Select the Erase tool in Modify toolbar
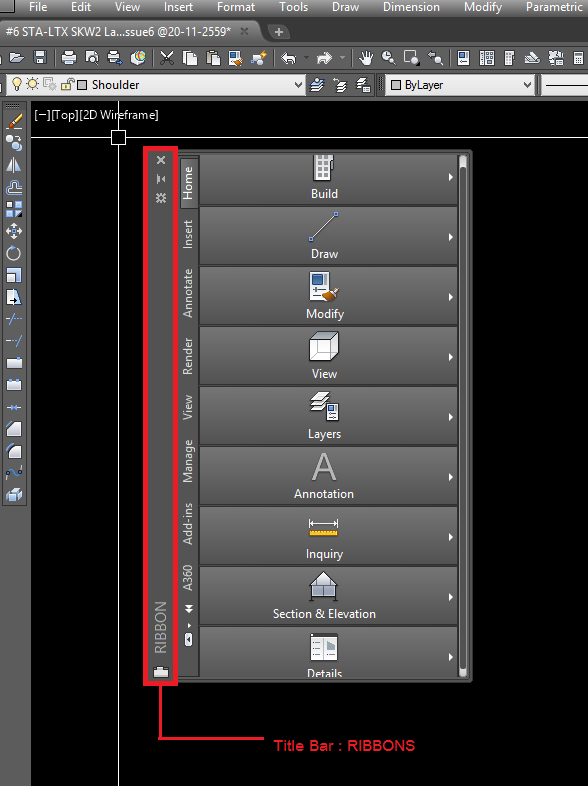The height and width of the screenshot is (786, 588). pyautogui.click(x=14, y=121)
